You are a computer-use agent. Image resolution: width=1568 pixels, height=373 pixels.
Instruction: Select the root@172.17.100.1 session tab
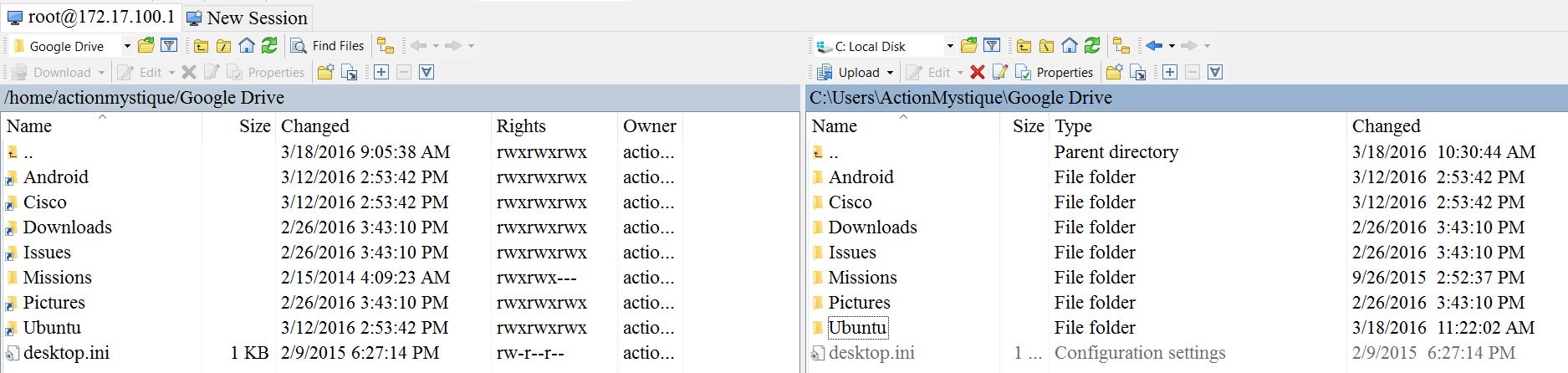[x=92, y=18]
